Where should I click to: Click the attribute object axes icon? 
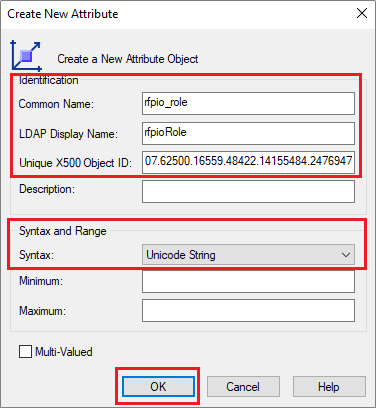click(26, 56)
